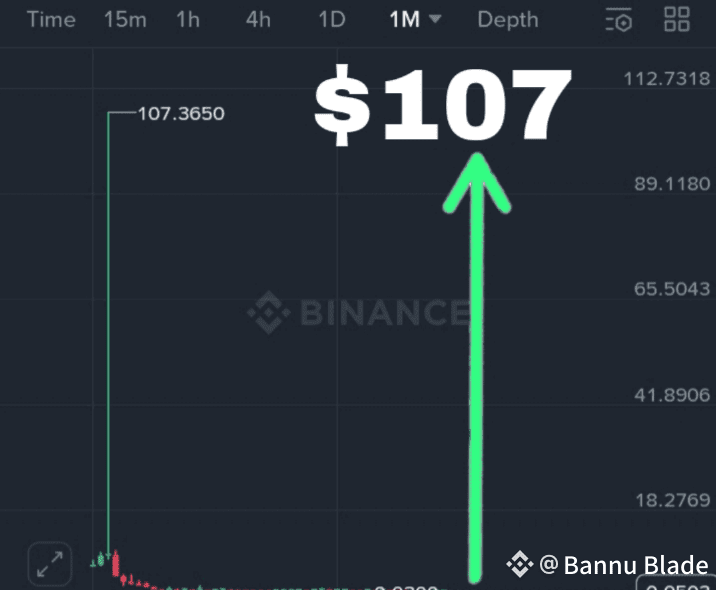The image size is (716, 590).
Task: Expand the chart to fullscreen
Action: [x=48, y=563]
